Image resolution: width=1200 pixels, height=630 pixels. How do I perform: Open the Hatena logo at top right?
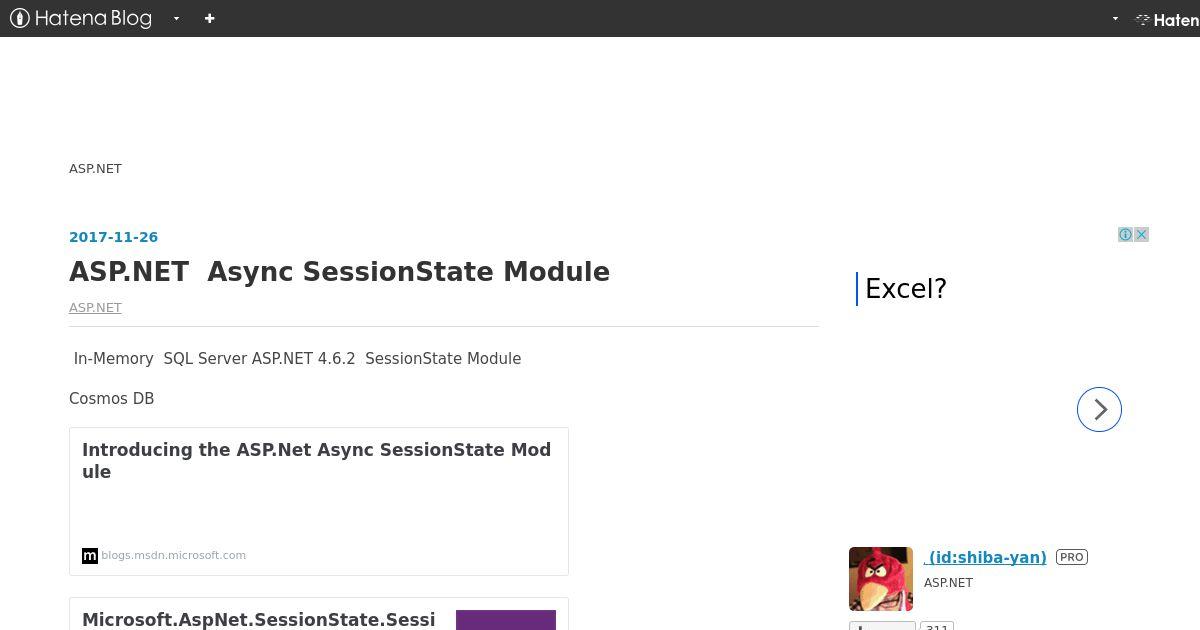[x=1167, y=19]
